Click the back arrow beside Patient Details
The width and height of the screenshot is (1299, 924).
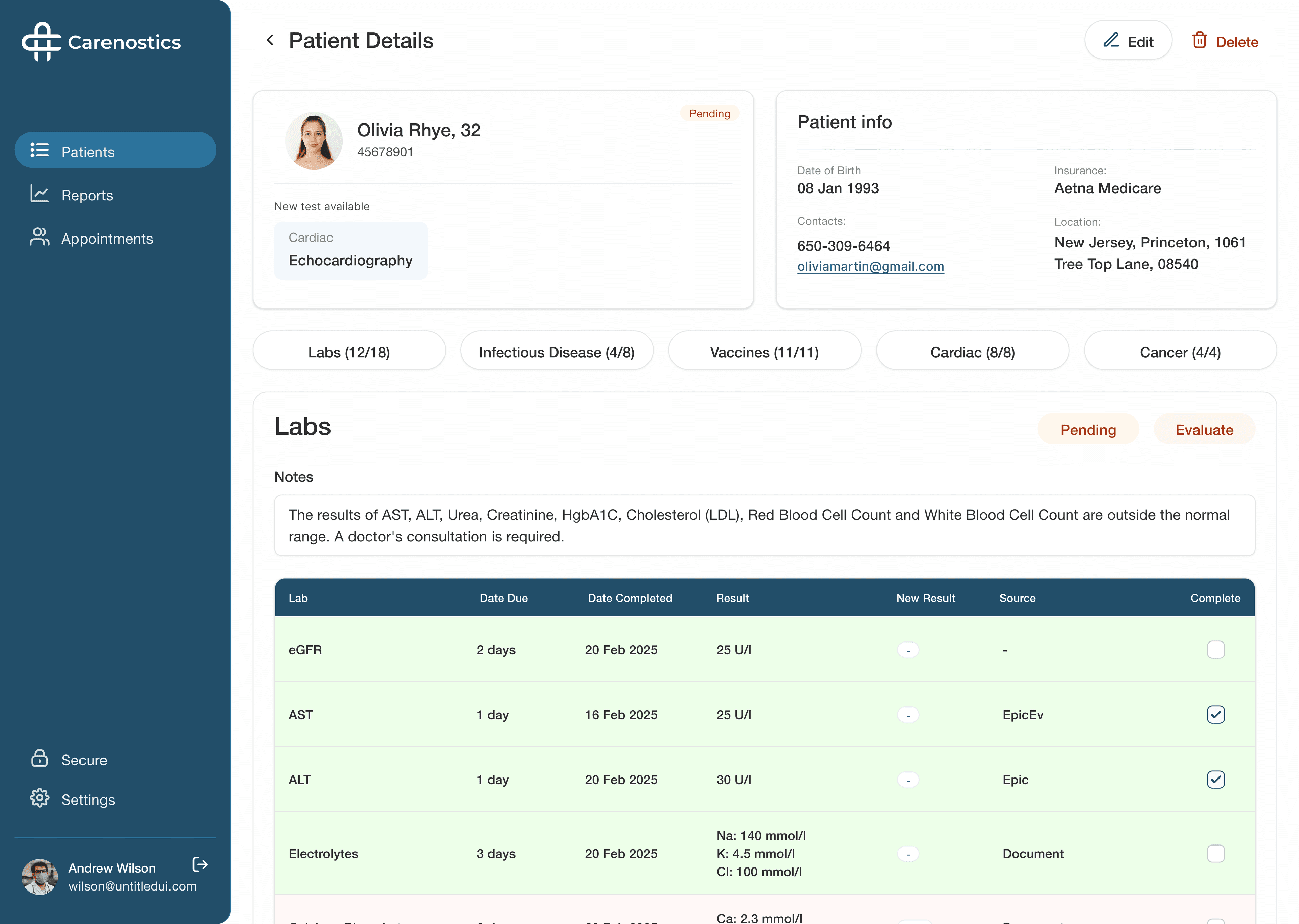coord(270,40)
